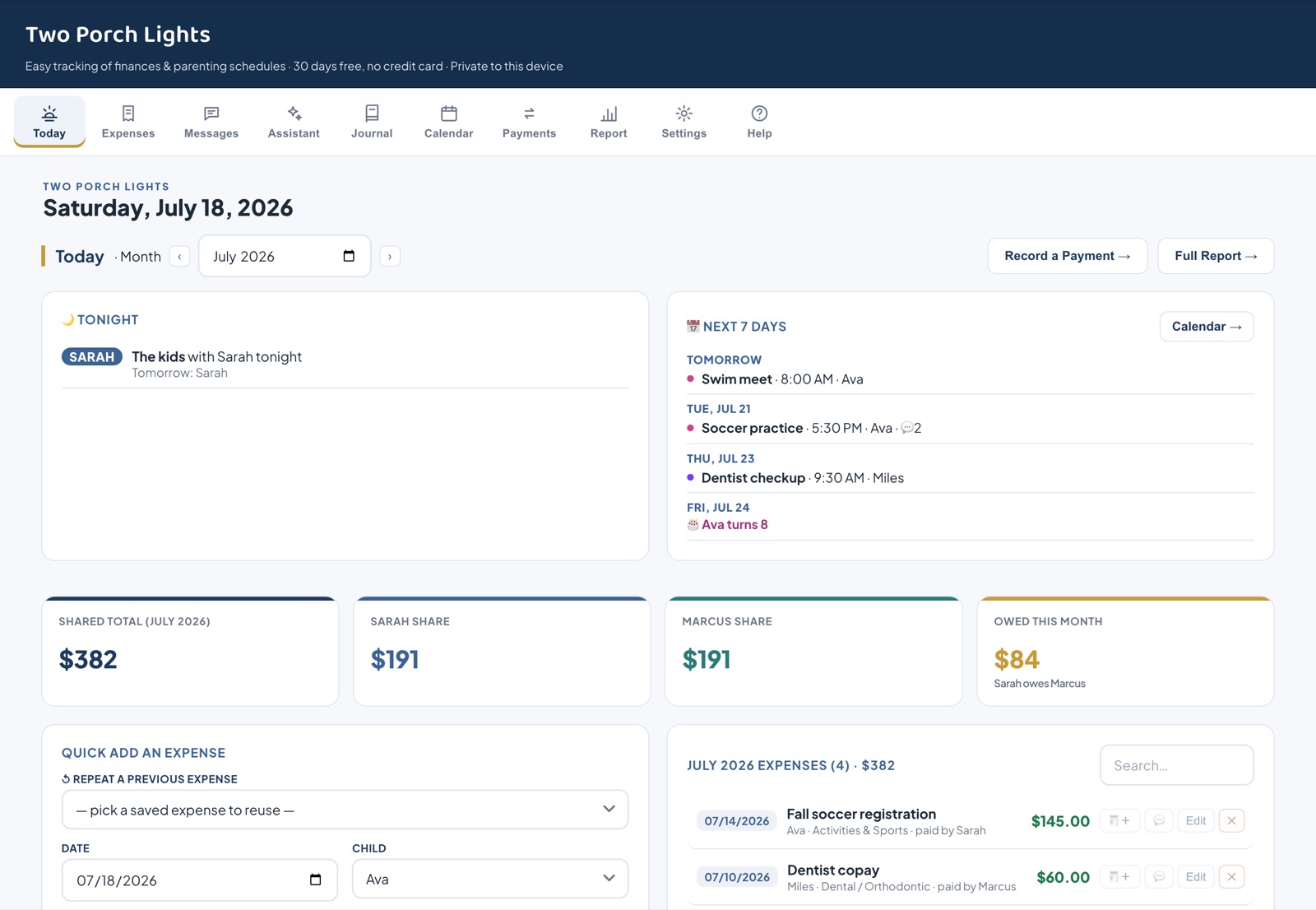Click comment icon on Fall soccer registration
The image size is (1316, 910).
[1159, 820]
